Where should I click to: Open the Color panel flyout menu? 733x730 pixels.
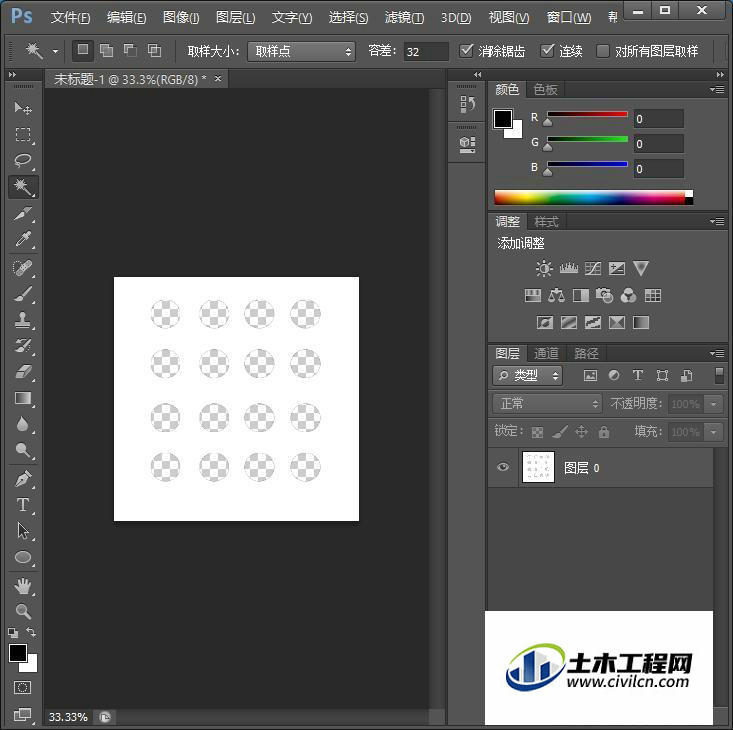[x=717, y=89]
